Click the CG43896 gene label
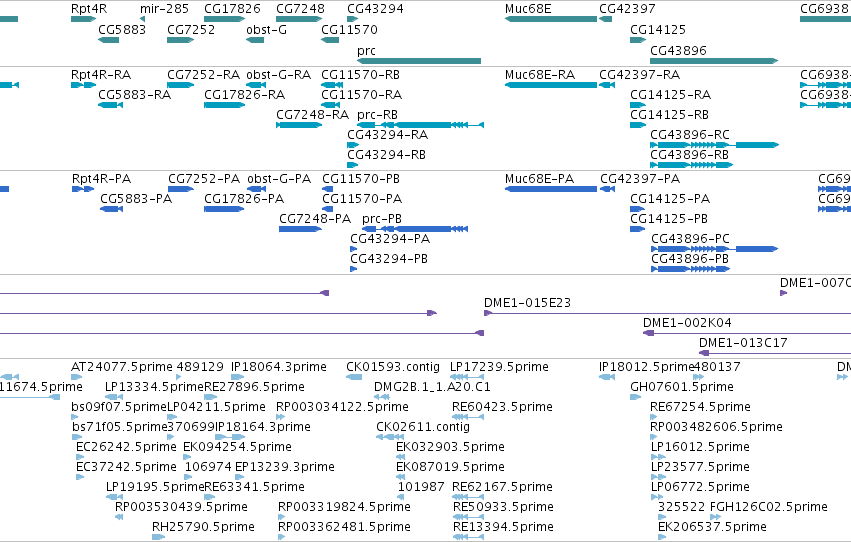Screen dimensions: 851x542 [x=678, y=50]
